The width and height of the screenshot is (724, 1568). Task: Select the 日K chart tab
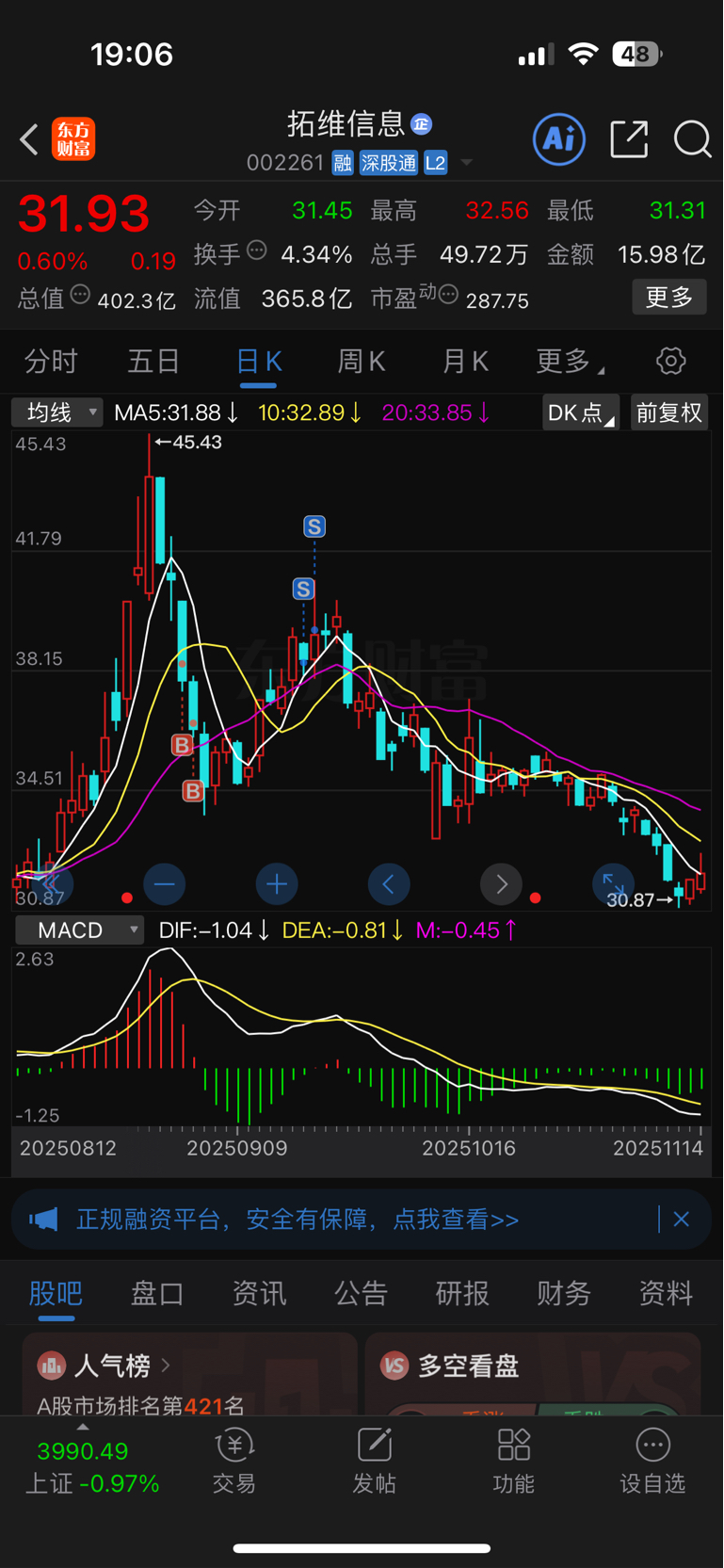pyautogui.click(x=258, y=361)
